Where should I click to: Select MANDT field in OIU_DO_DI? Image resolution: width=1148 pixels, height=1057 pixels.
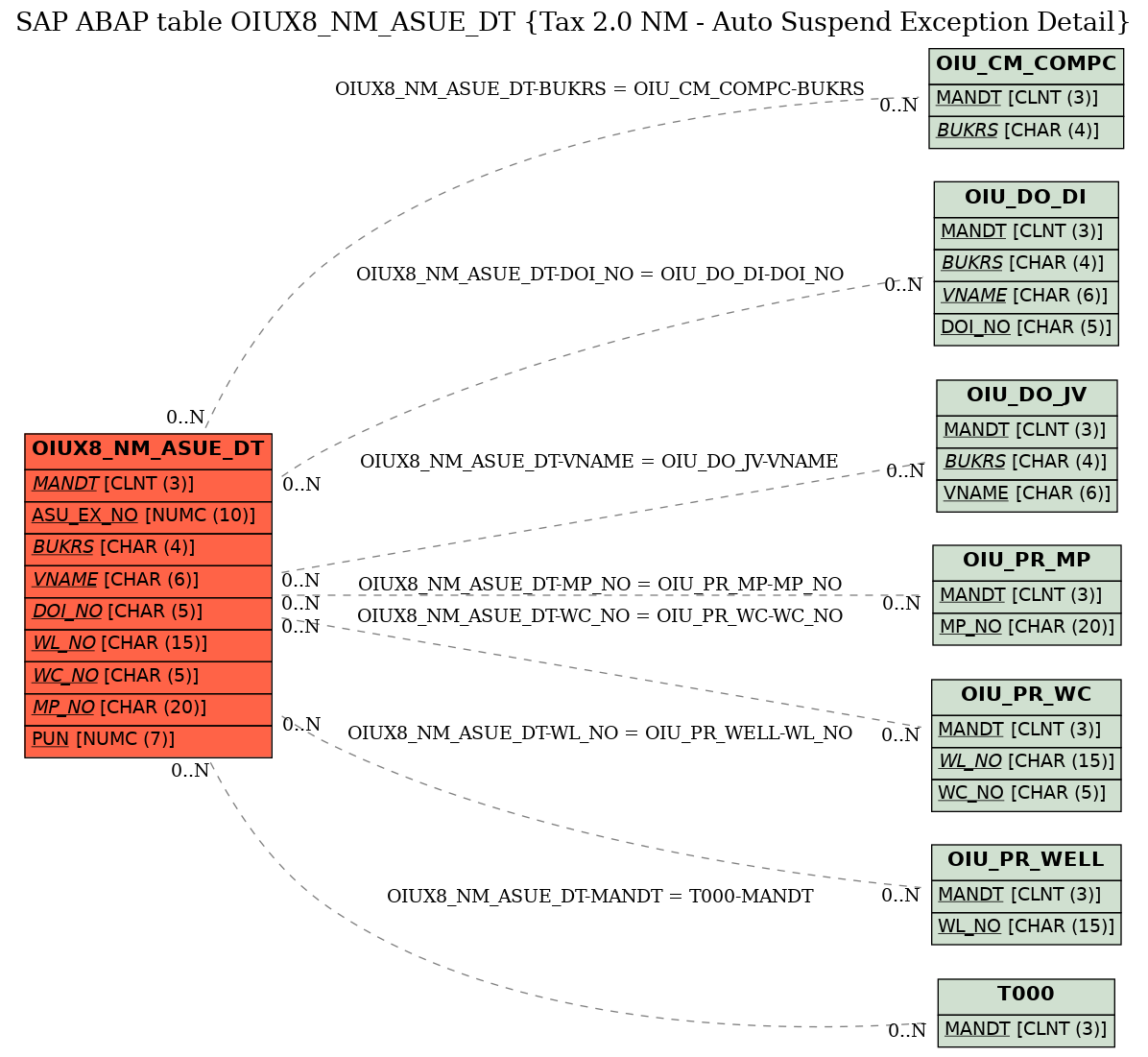click(1026, 233)
